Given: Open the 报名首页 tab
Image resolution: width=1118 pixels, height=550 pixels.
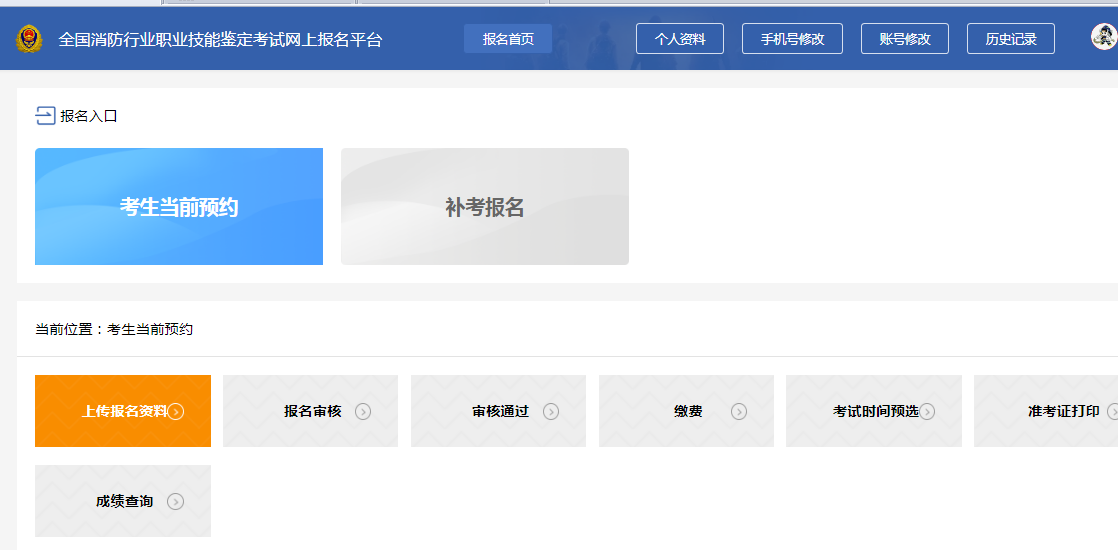Looking at the screenshot, I should tap(508, 39).
